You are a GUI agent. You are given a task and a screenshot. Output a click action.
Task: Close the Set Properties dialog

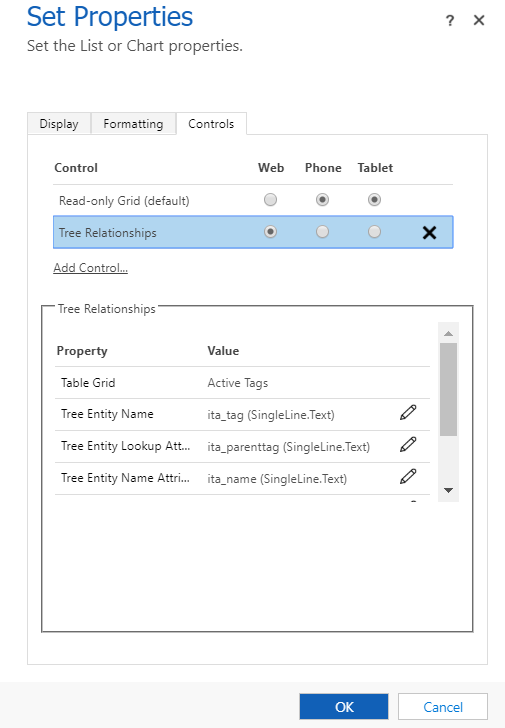point(479,20)
